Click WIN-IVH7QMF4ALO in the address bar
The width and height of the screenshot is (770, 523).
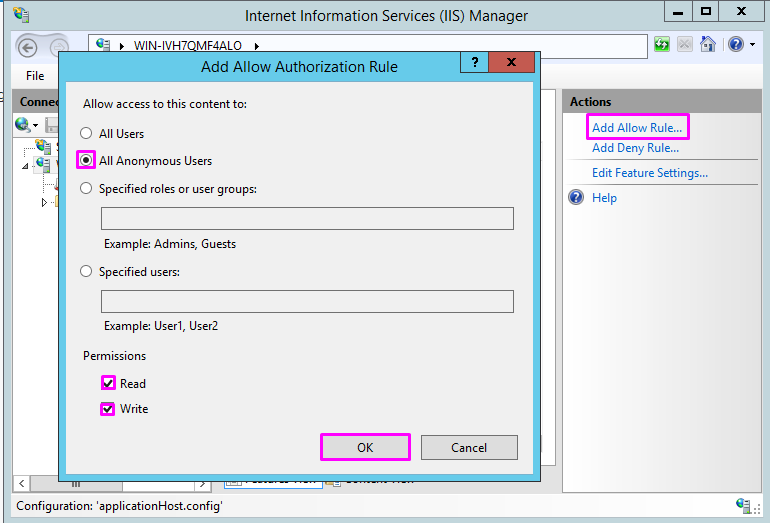click(188, 46)
